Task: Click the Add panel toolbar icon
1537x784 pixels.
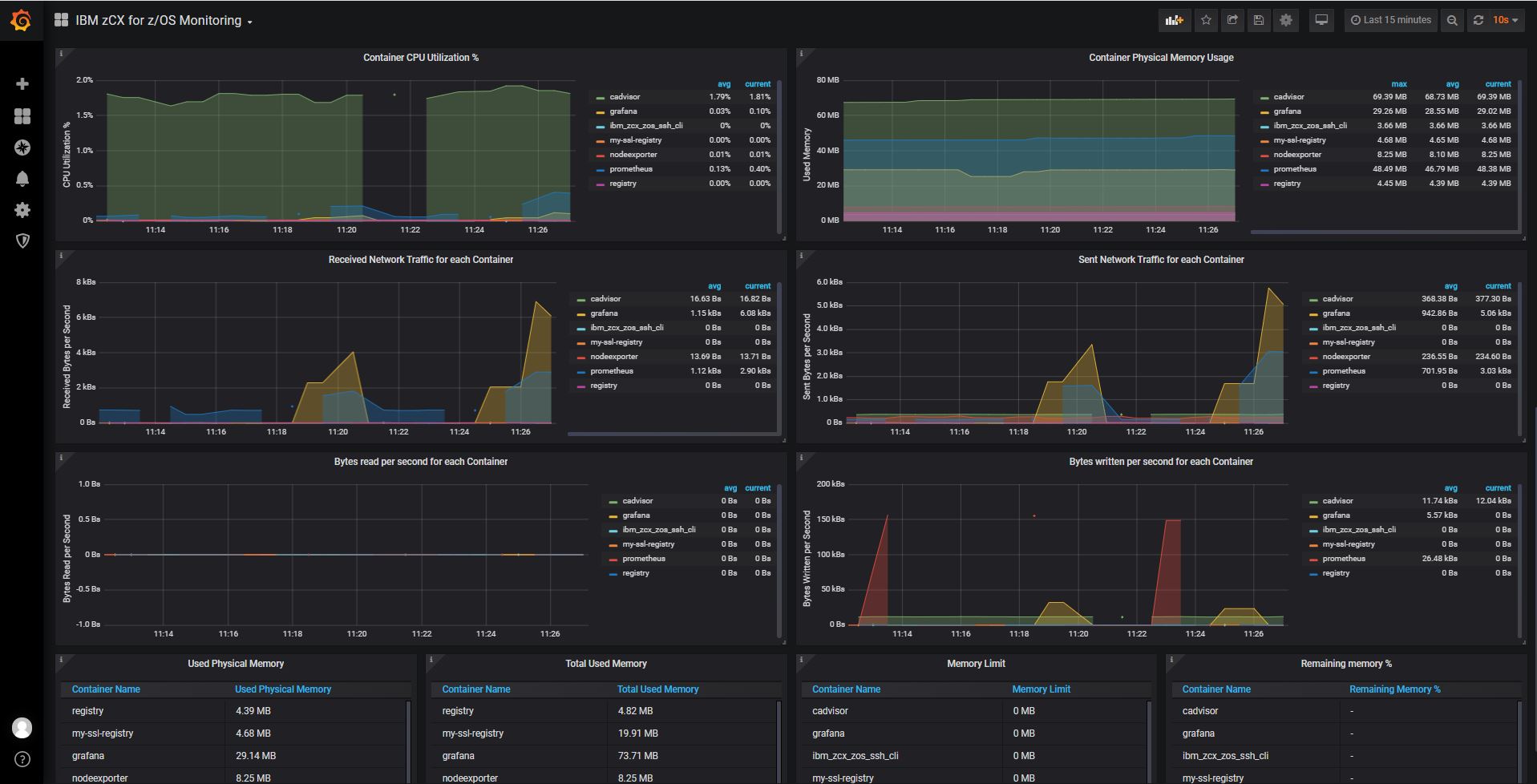Action: pyautogui.click(x=1174, y=21)
